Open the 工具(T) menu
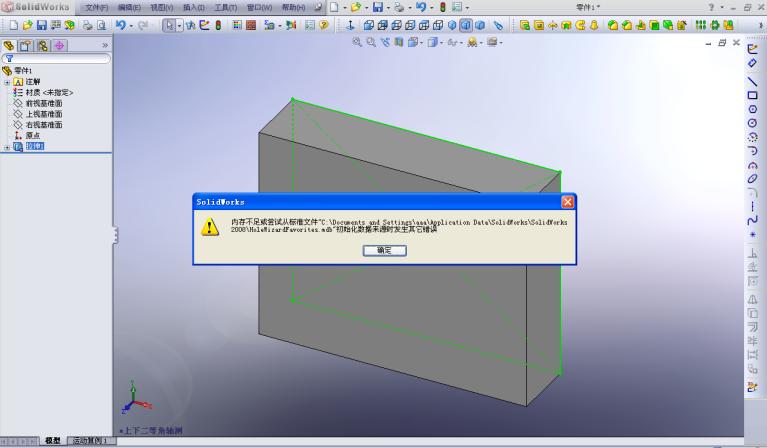Image resolution: width=767 pixels, height=448 pixels. click(226, 7)
